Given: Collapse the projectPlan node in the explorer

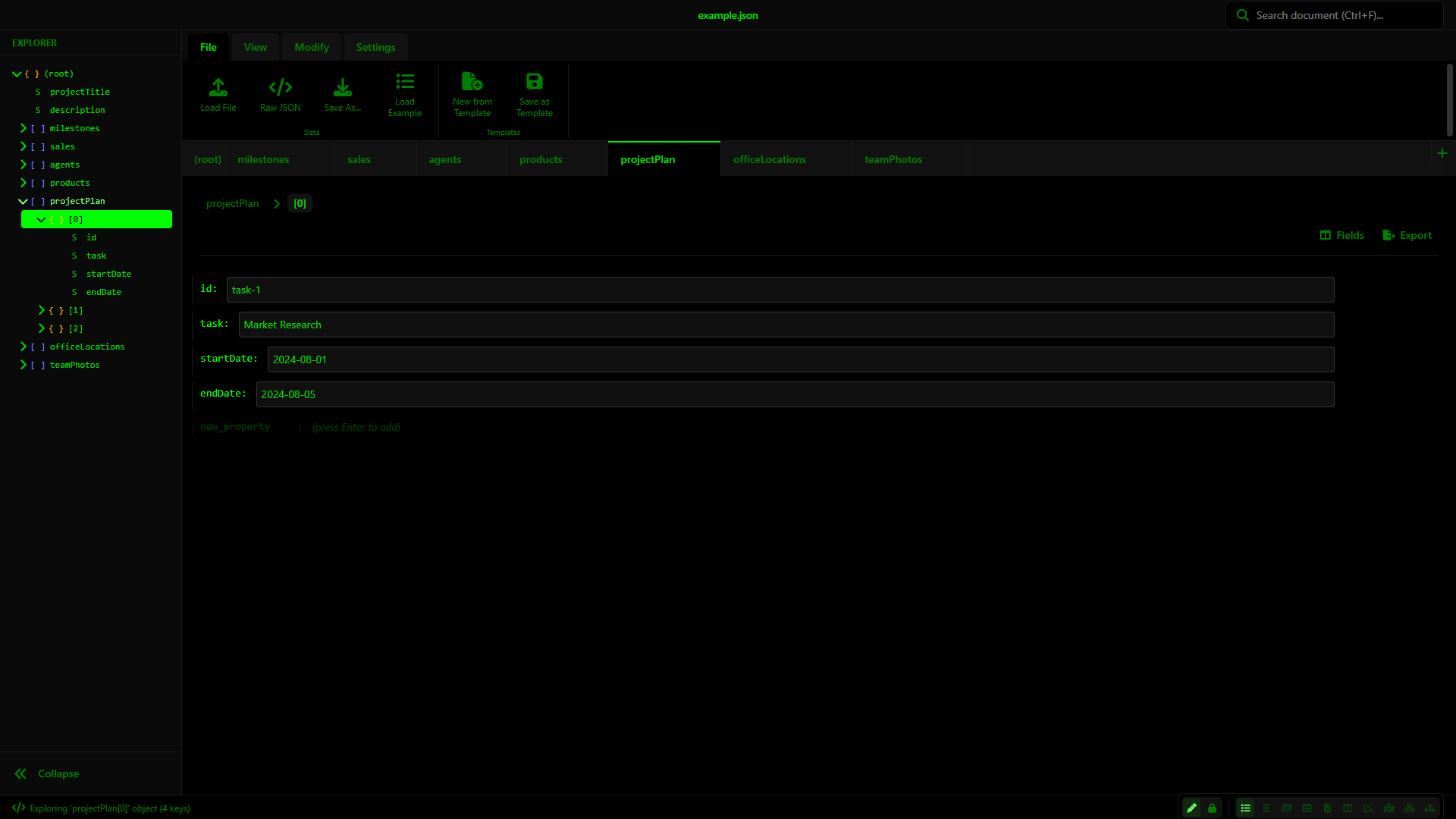Looking at the screenshot, I should point(22,201).
